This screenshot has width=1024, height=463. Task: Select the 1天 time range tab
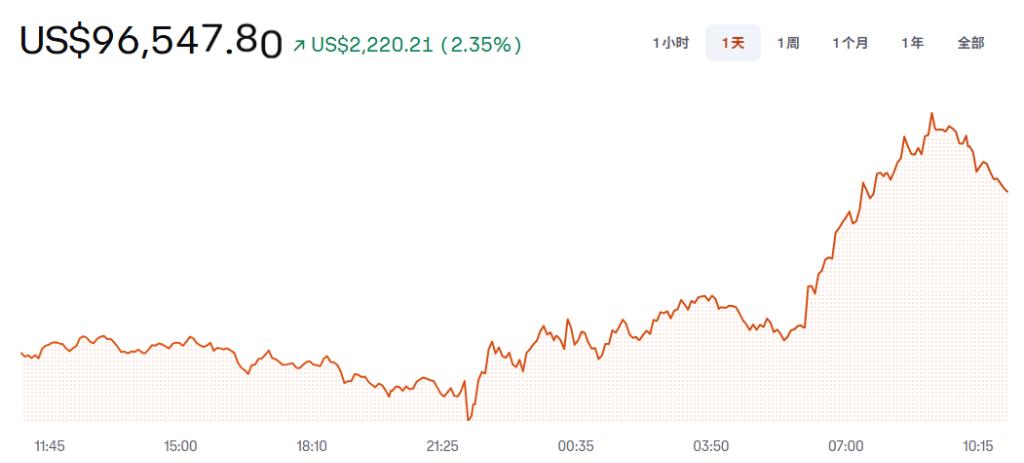point(733,43)
